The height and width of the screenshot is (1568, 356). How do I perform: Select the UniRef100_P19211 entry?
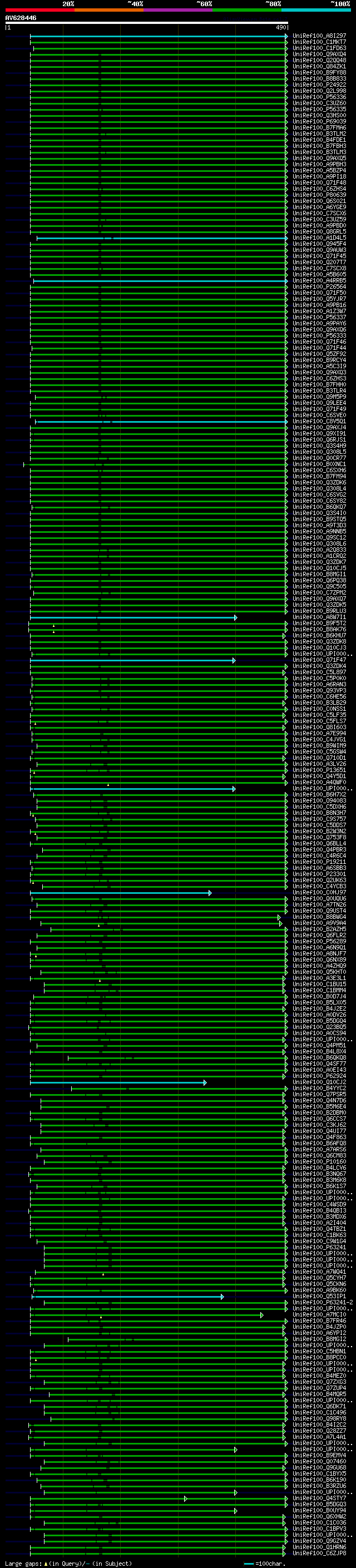click(319, 861)
